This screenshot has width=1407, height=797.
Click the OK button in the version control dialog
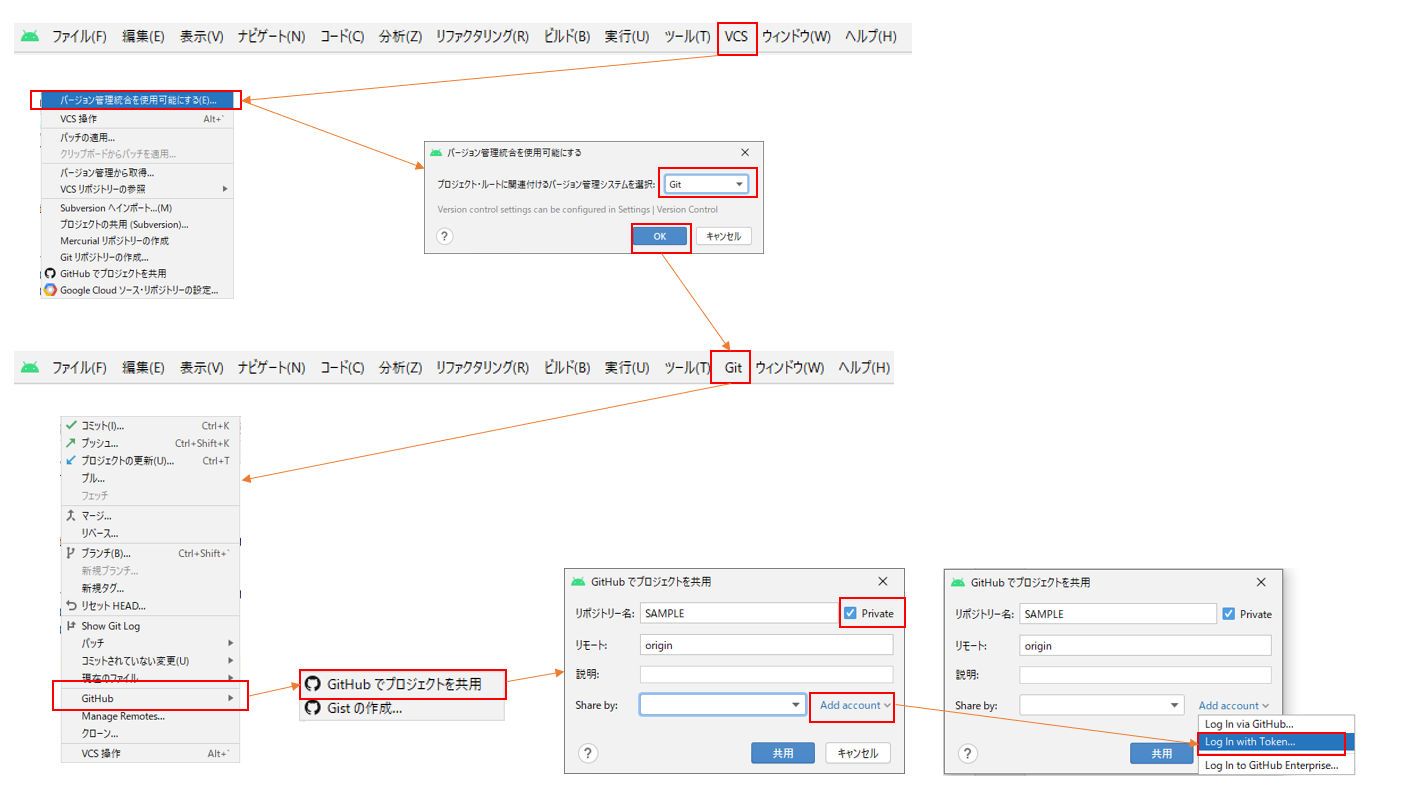pyautogui.click(x=660, y=236)
